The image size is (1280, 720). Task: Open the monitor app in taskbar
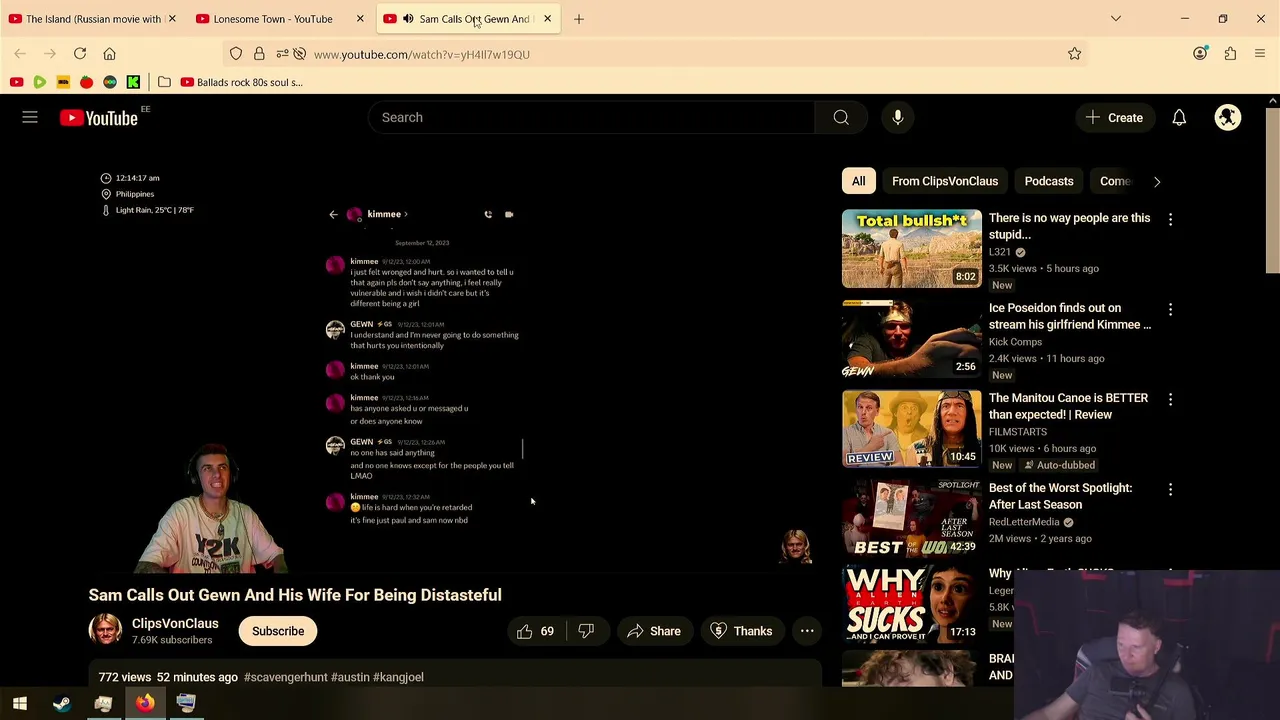186,704
